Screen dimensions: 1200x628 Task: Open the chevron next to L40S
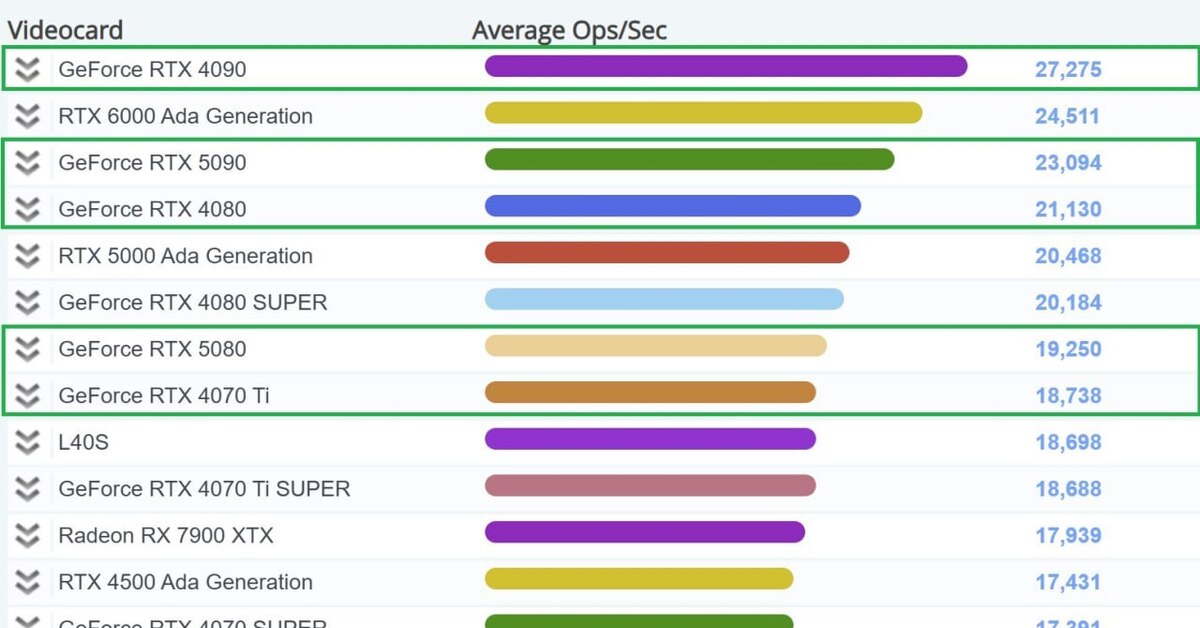click(28, 442)
